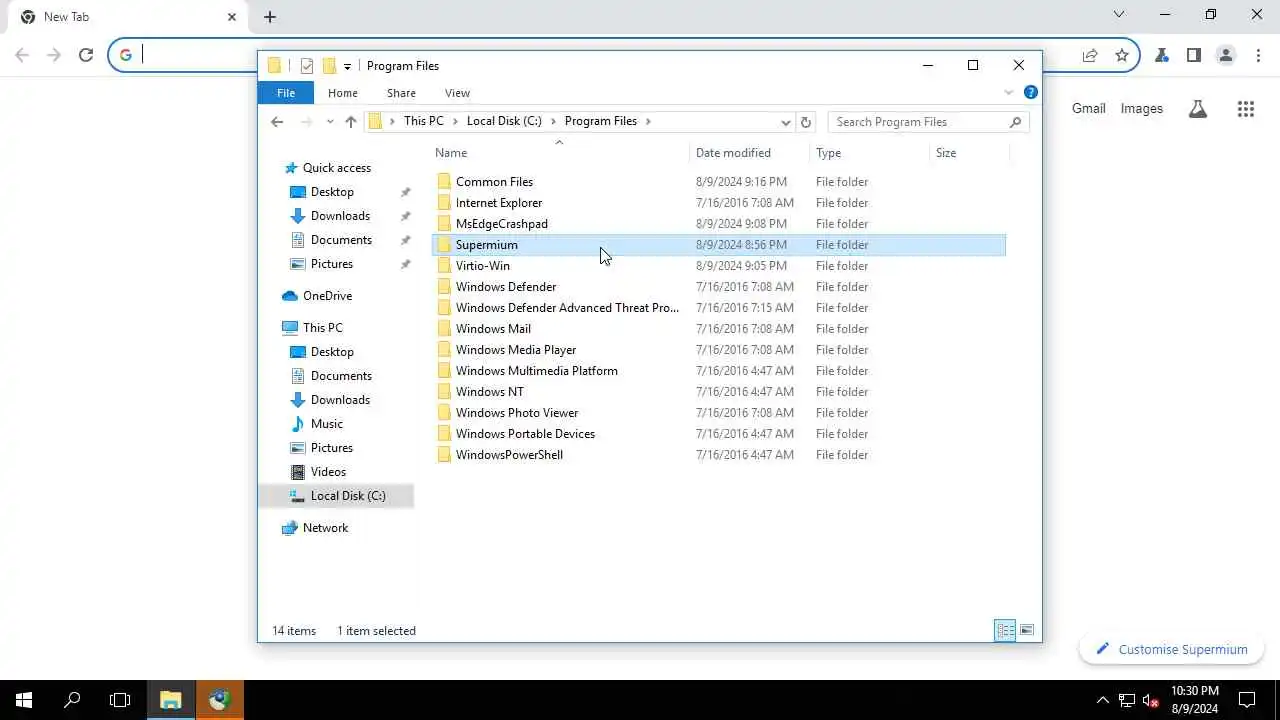Click the New folder quick access toolbar icon
Image resolution: width=1280 pixels, height=720 pixels.
pos(329,66)
